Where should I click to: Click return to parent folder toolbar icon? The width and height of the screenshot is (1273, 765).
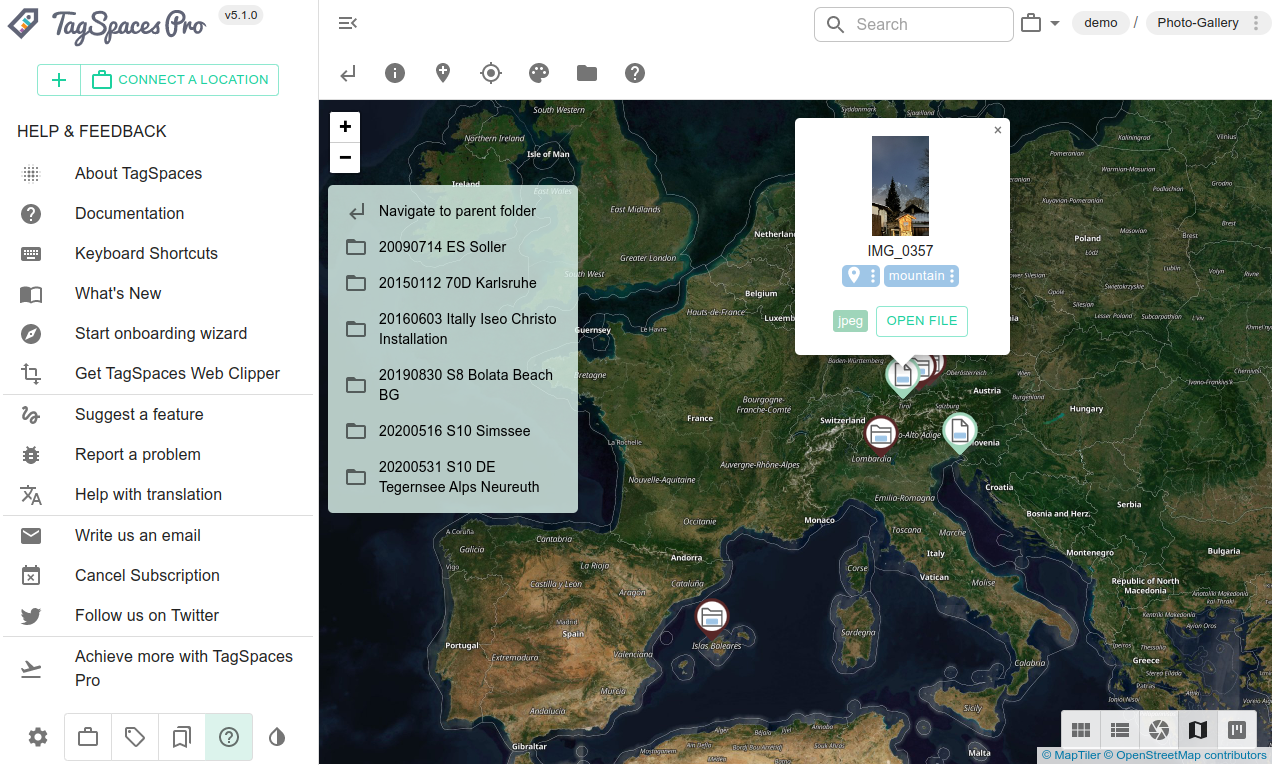tap(347, 73)
